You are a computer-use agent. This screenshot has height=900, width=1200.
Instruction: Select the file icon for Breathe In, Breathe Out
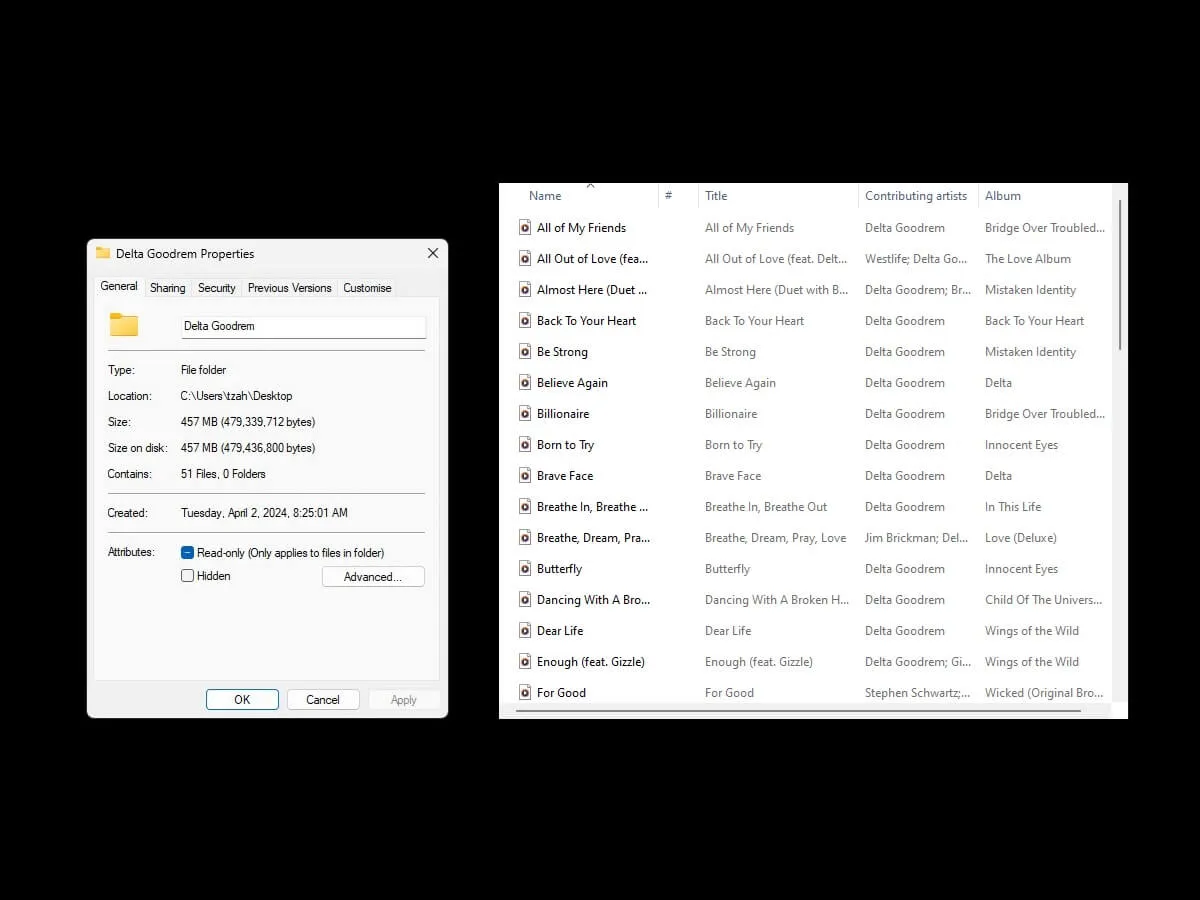(525, 506)
